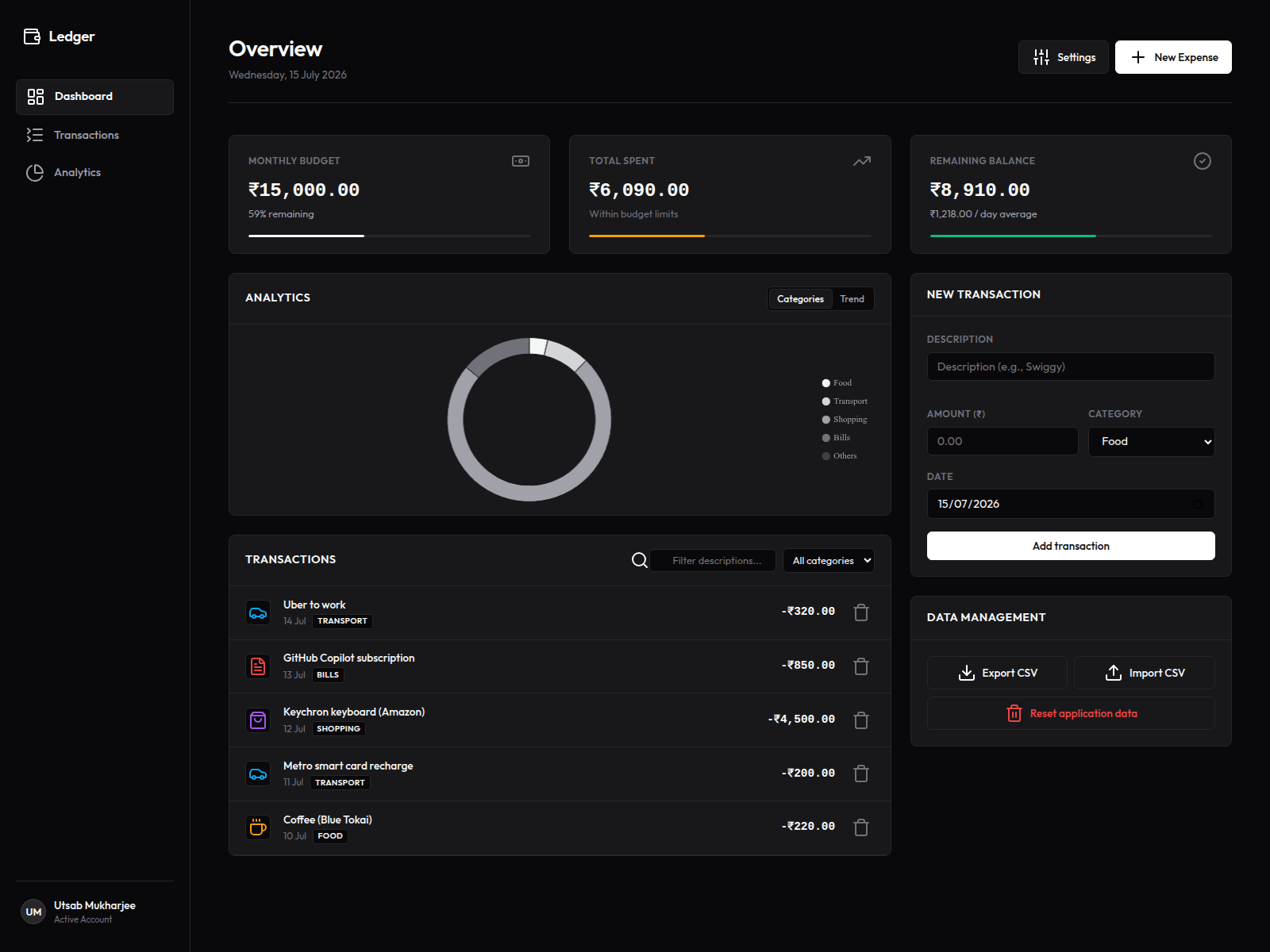This screenshot has height=952, width=1270.
Task: Click the Transactions list icon in sidebar
Action: 35,135
